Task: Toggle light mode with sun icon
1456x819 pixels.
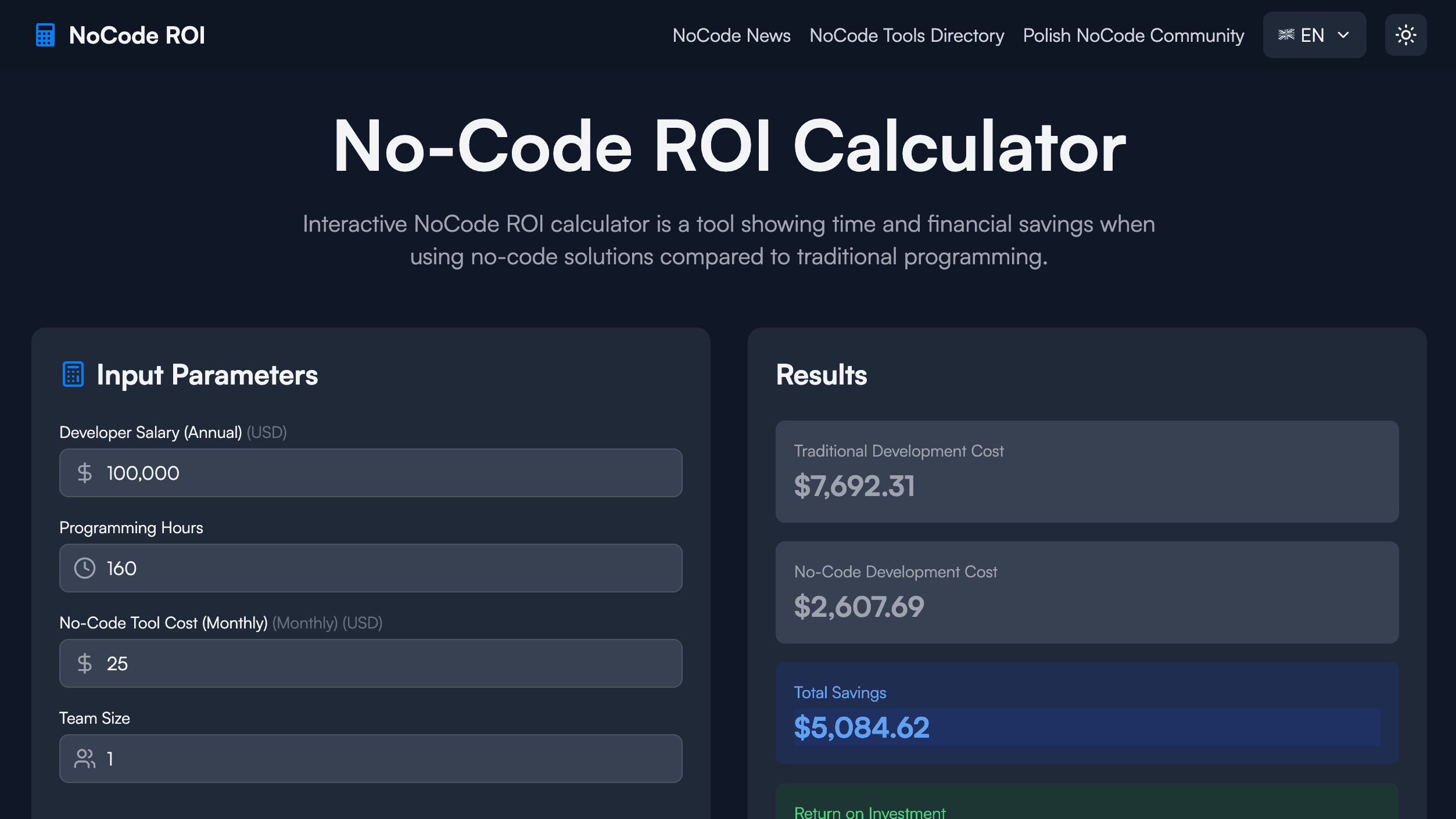Action: (x=1405, y=35)
